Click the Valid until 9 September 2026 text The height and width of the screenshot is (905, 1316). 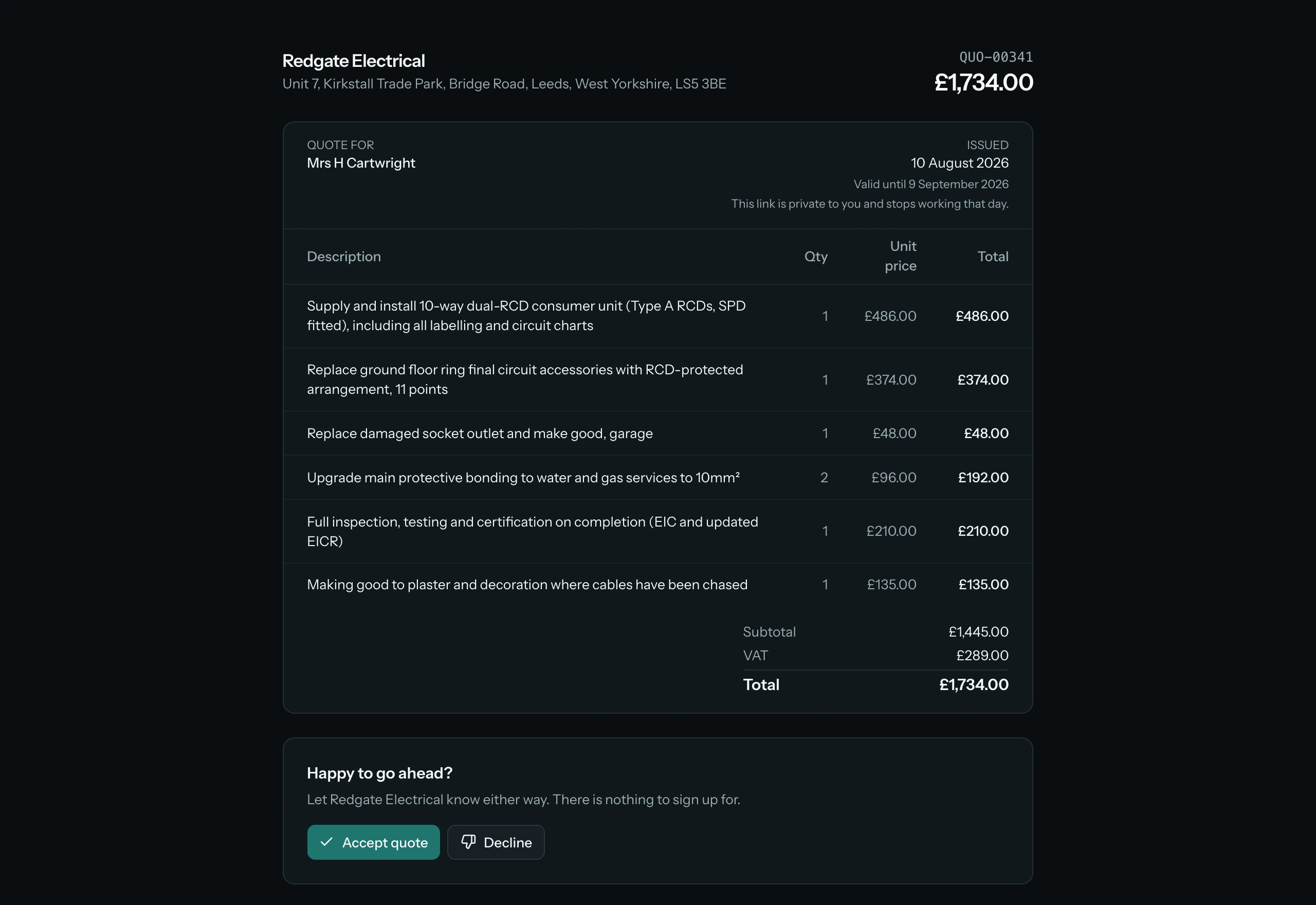931,184
